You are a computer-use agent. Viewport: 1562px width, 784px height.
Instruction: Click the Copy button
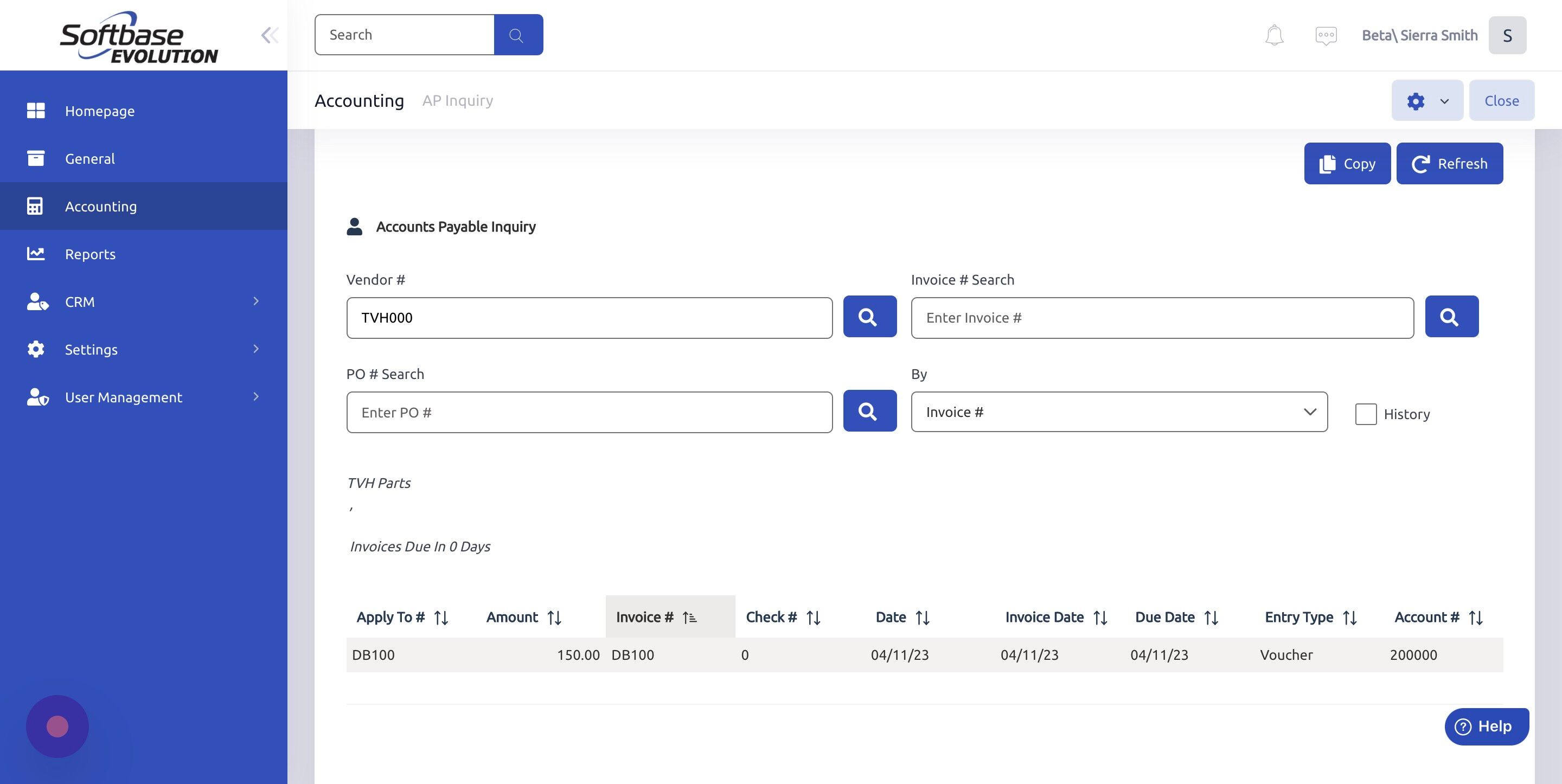[1347, 163]
